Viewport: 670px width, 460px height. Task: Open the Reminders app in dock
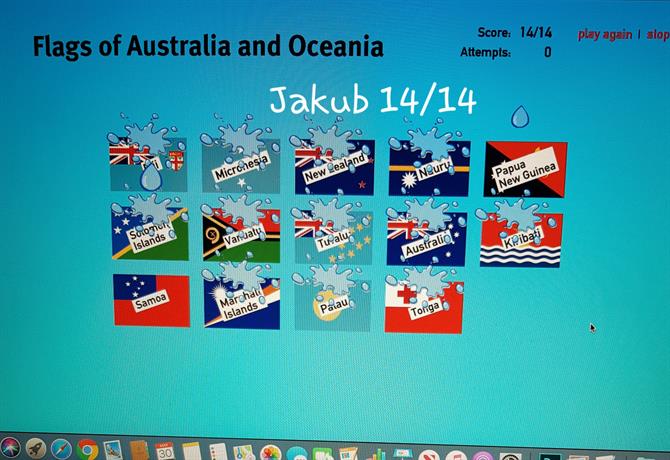coord(218,452)
